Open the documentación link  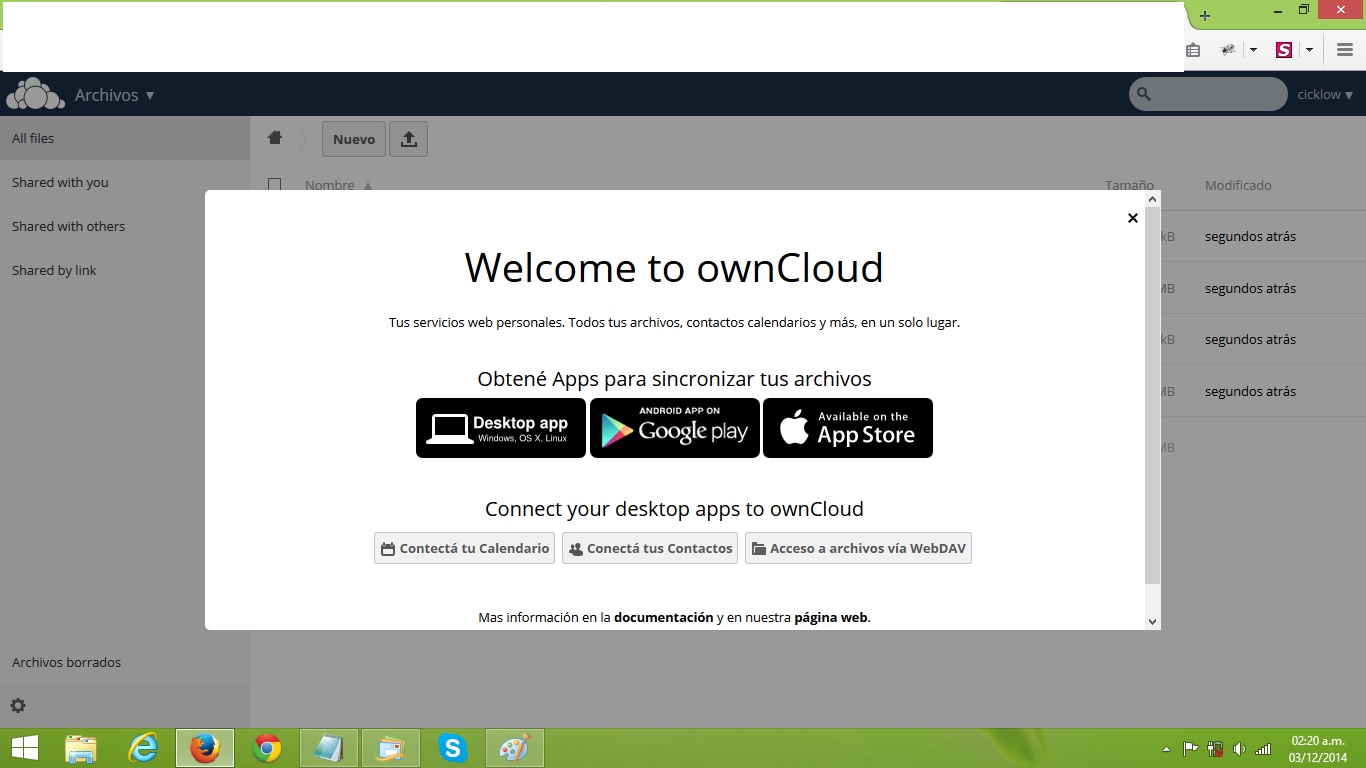[x=663, y=617]
